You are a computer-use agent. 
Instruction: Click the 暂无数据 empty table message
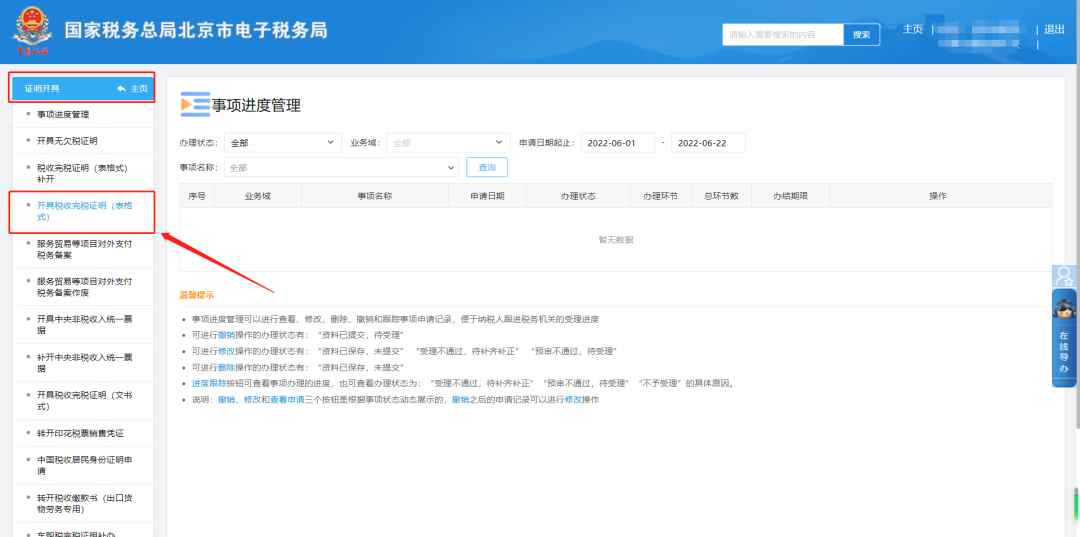click(616, 240)
